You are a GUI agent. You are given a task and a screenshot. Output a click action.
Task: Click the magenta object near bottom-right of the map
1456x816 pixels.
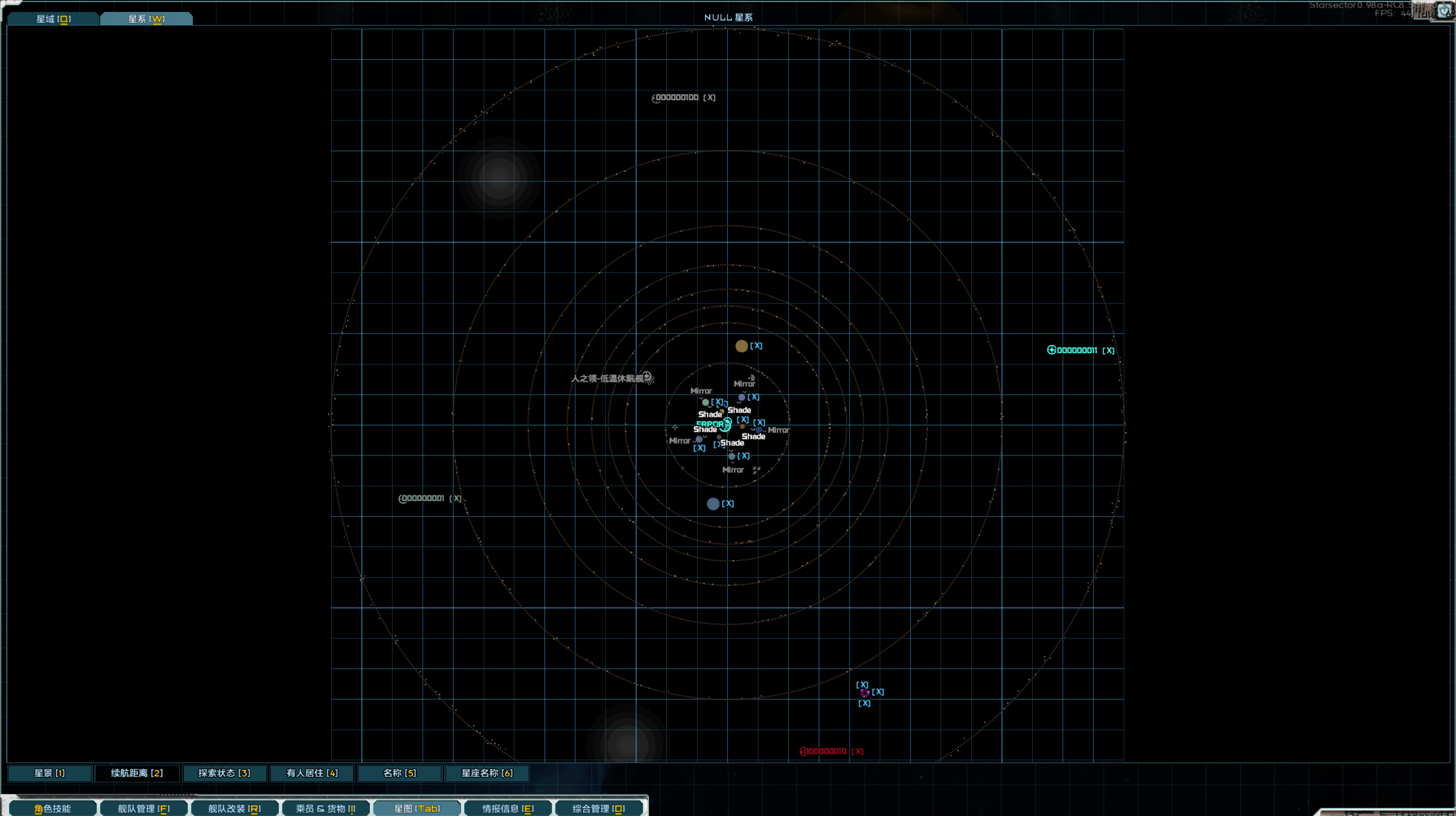pyautogui.click(x=864, y=693)
